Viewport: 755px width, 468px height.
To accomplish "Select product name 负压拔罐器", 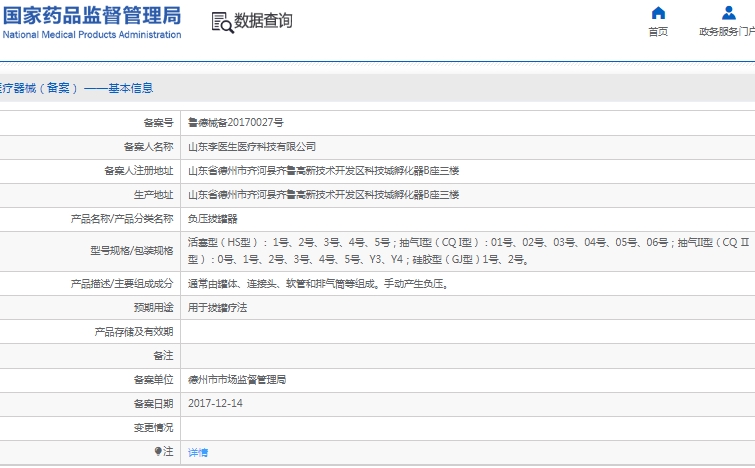I will [212, 219].
